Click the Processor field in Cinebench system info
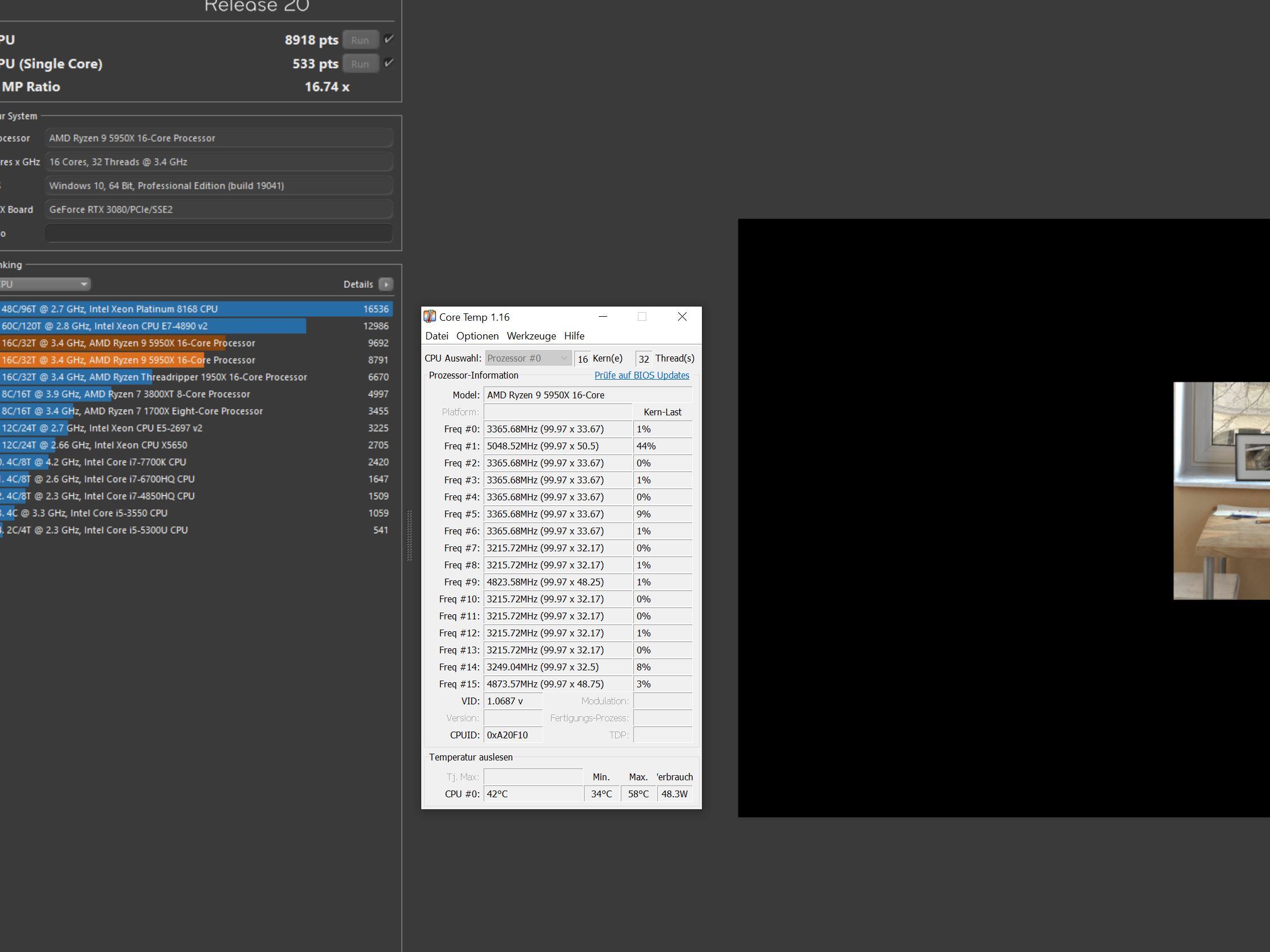The height and width of the screenshot is (952, 1270). click(x=219, y=138)
